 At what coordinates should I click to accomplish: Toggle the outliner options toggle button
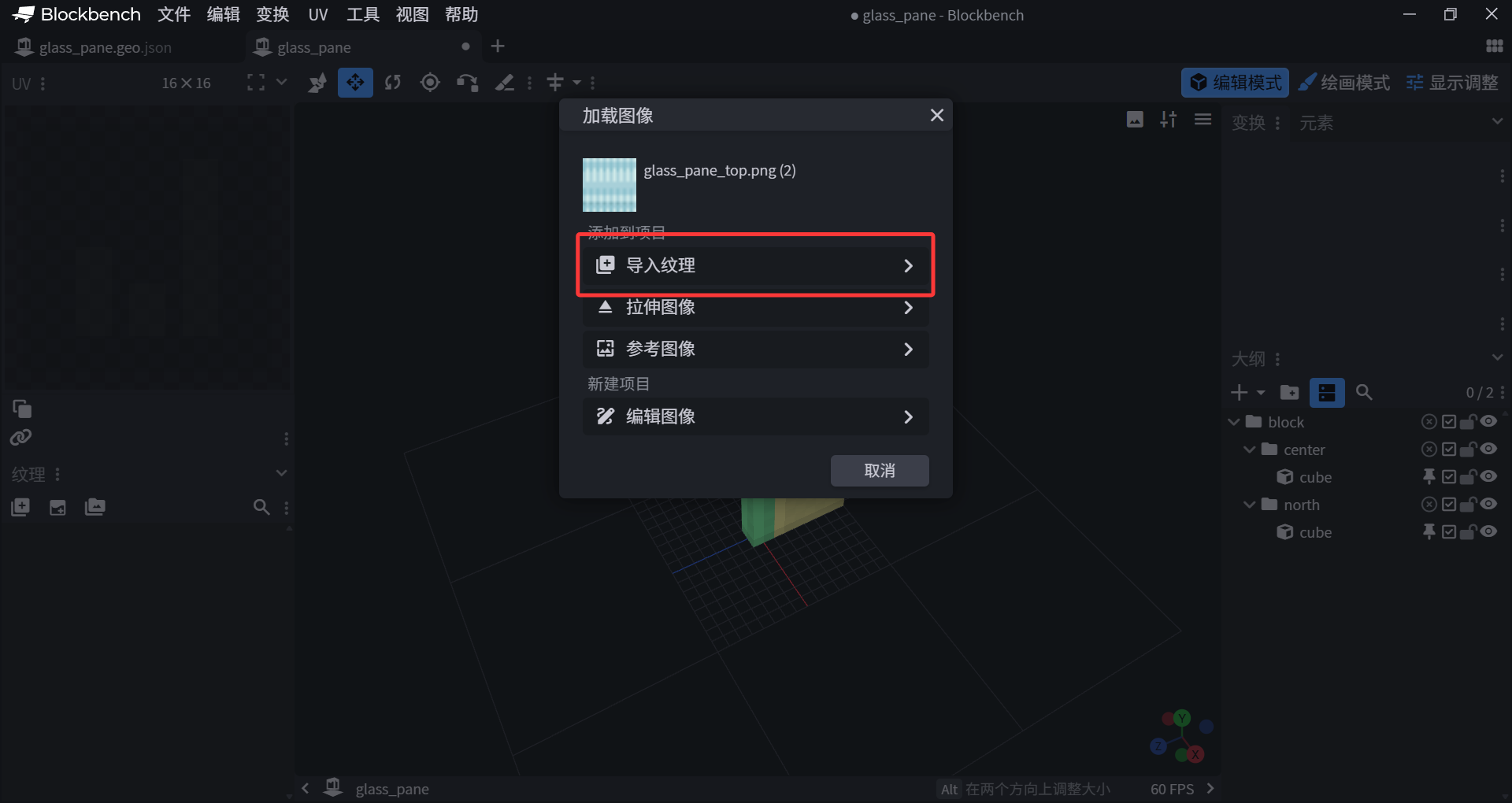pyautogui.click(x=1327, y=392)
